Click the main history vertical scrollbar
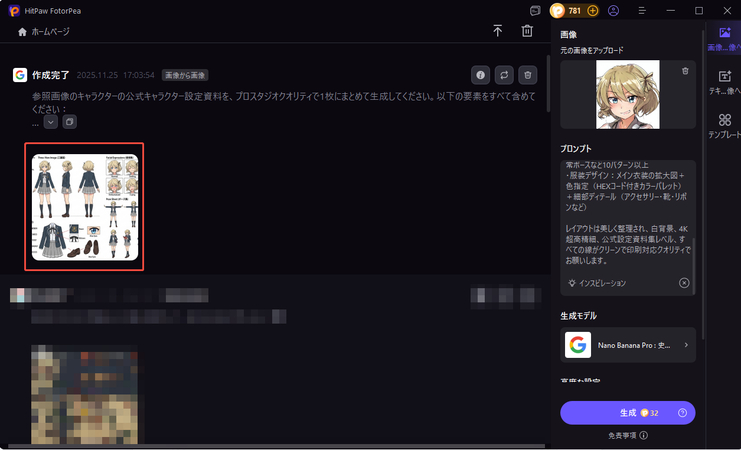This screenshot has width=741, height=450. (x=548, y=83)
